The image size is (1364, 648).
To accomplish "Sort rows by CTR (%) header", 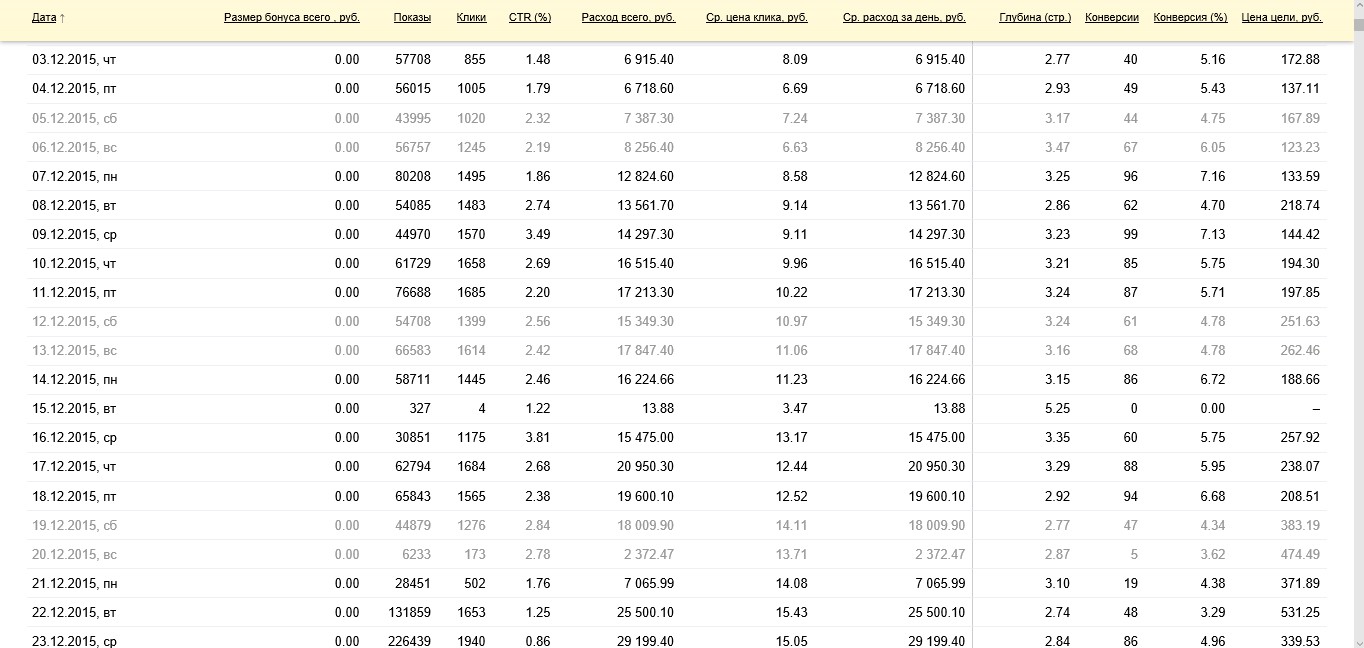I will click(530, 18).
